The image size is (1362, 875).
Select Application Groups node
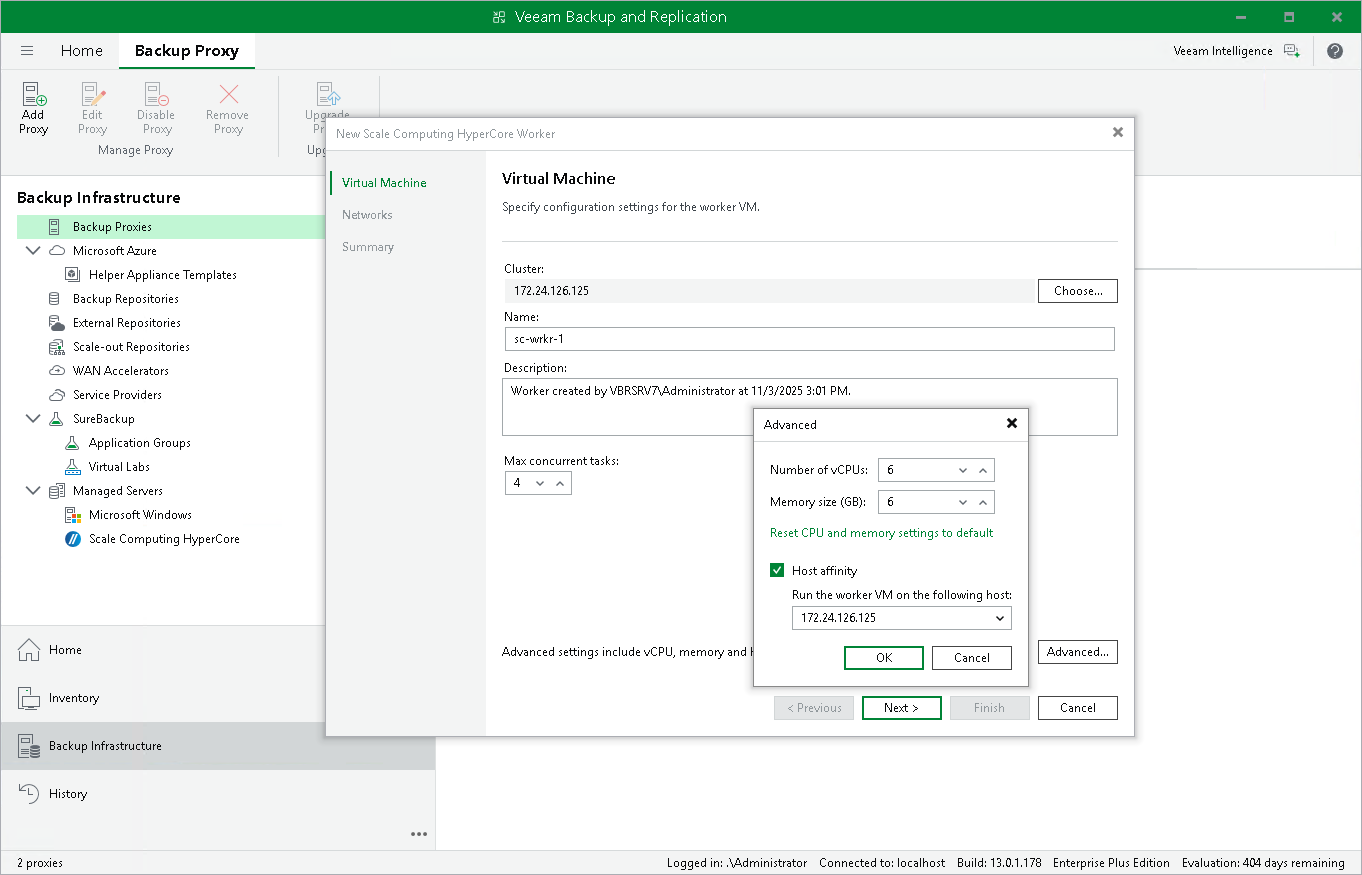pyautogui.click(x=139, y=443)
